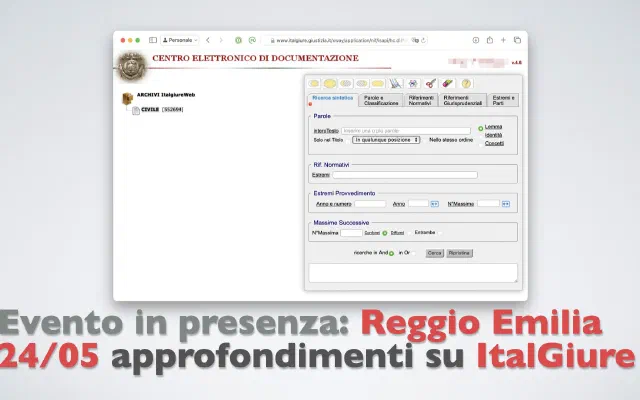640x400 pixels.
Task: Click the blue arrows button next to Anno field
Action: coord(435,204)
